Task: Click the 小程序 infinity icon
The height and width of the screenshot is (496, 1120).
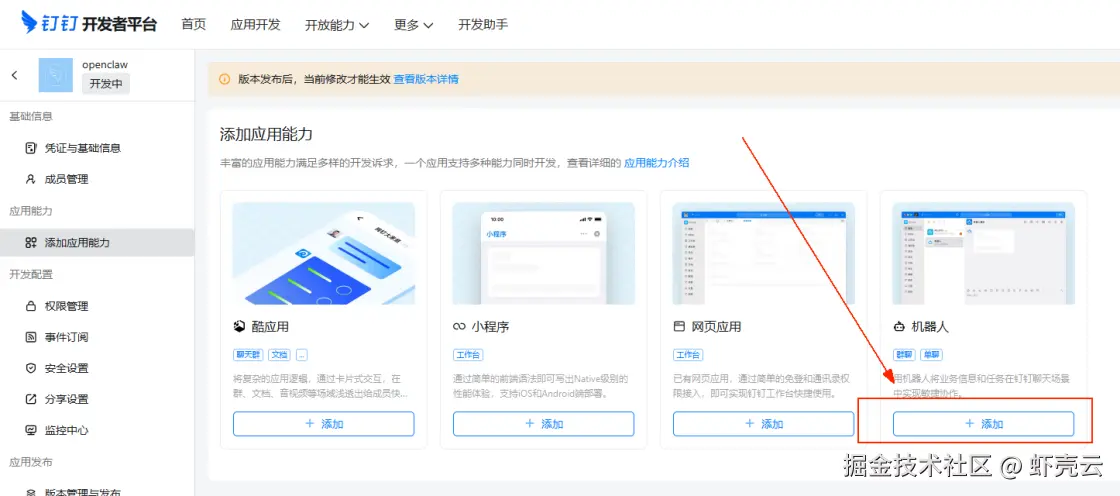Action: tap(459, 327)
